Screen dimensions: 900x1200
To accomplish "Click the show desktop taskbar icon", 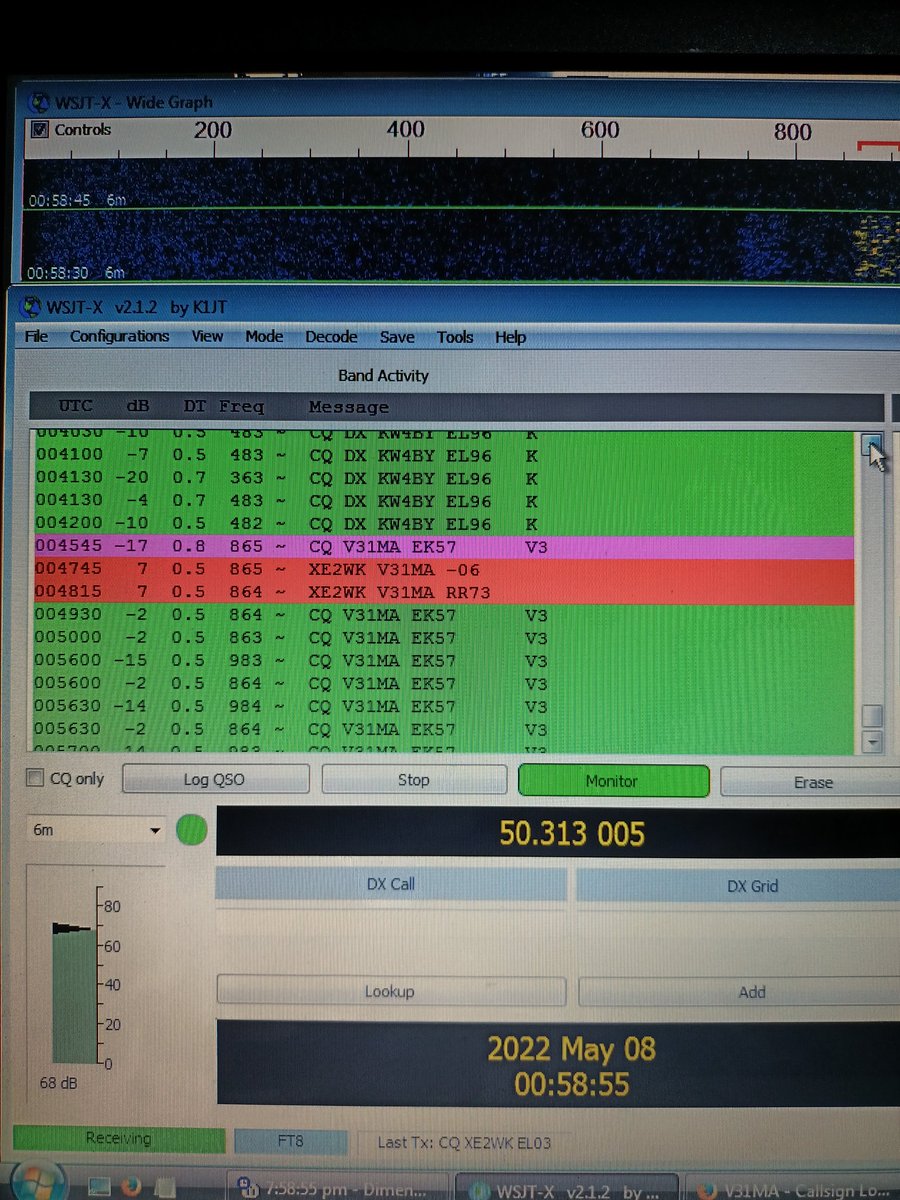I will pyautogui.click(x=98, y=1187).
